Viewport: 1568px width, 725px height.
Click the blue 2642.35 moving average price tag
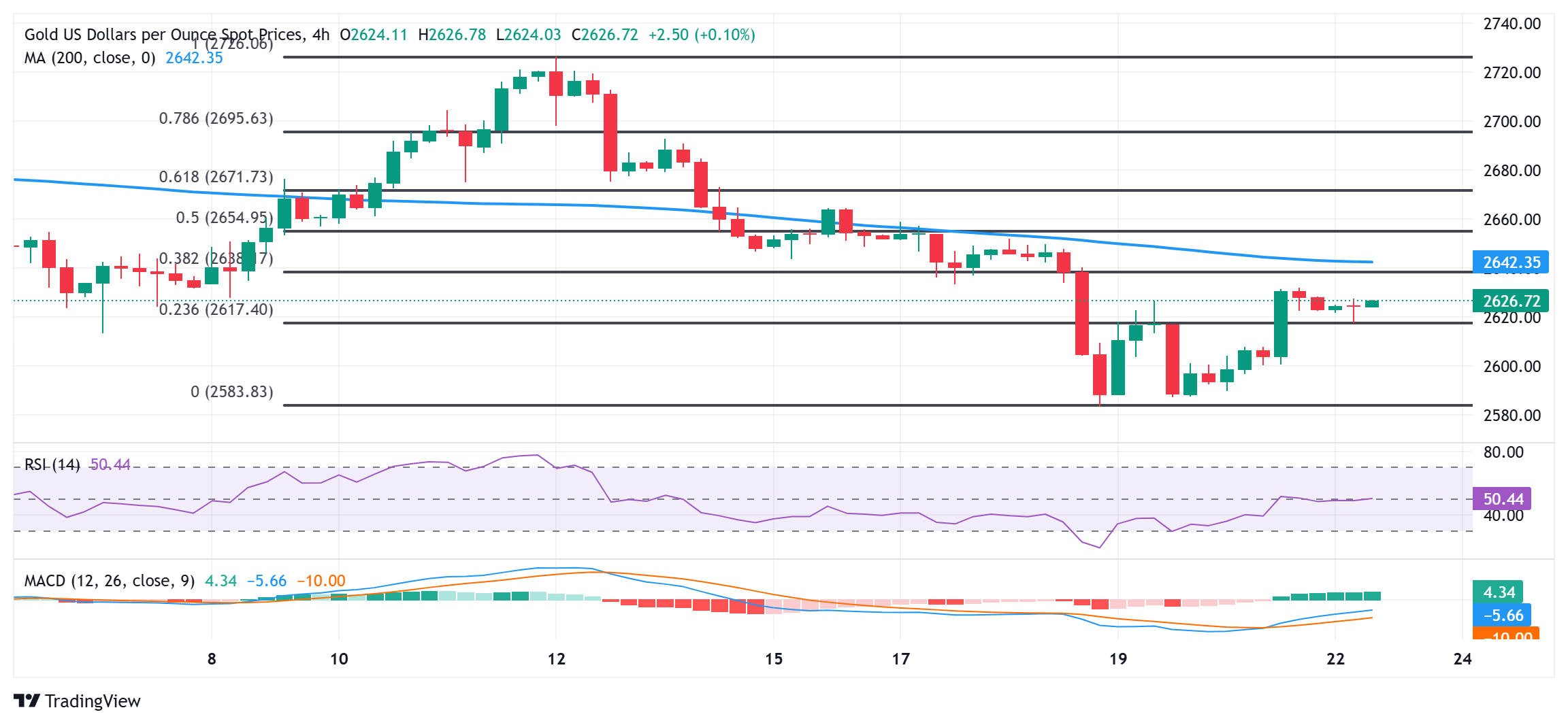click(x=1509, y=263)
